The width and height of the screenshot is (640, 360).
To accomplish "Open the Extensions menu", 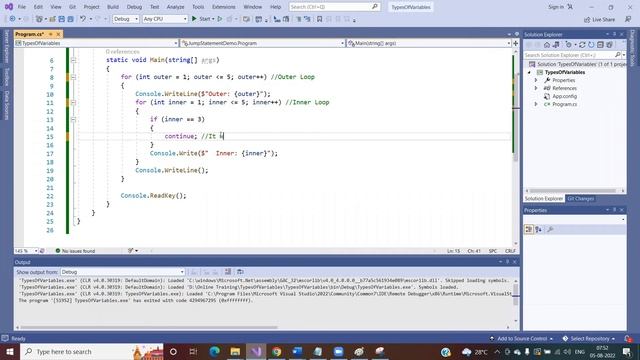I will point(224,7).
